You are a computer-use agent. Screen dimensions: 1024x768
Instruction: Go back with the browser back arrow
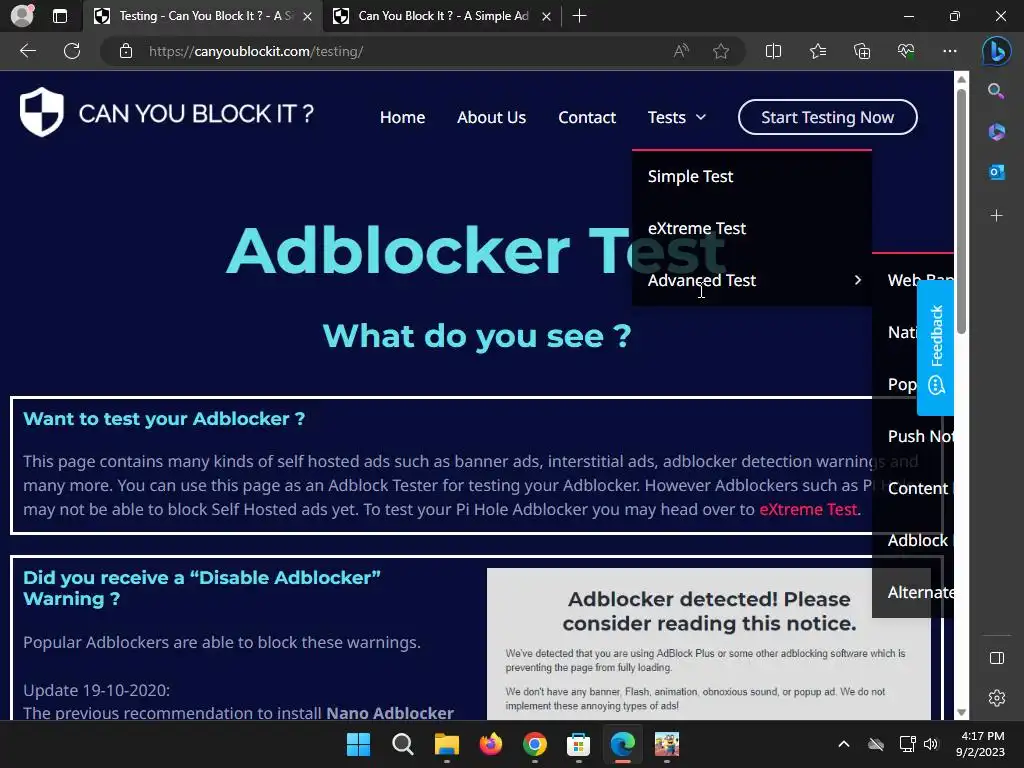(x=28, y=51)
